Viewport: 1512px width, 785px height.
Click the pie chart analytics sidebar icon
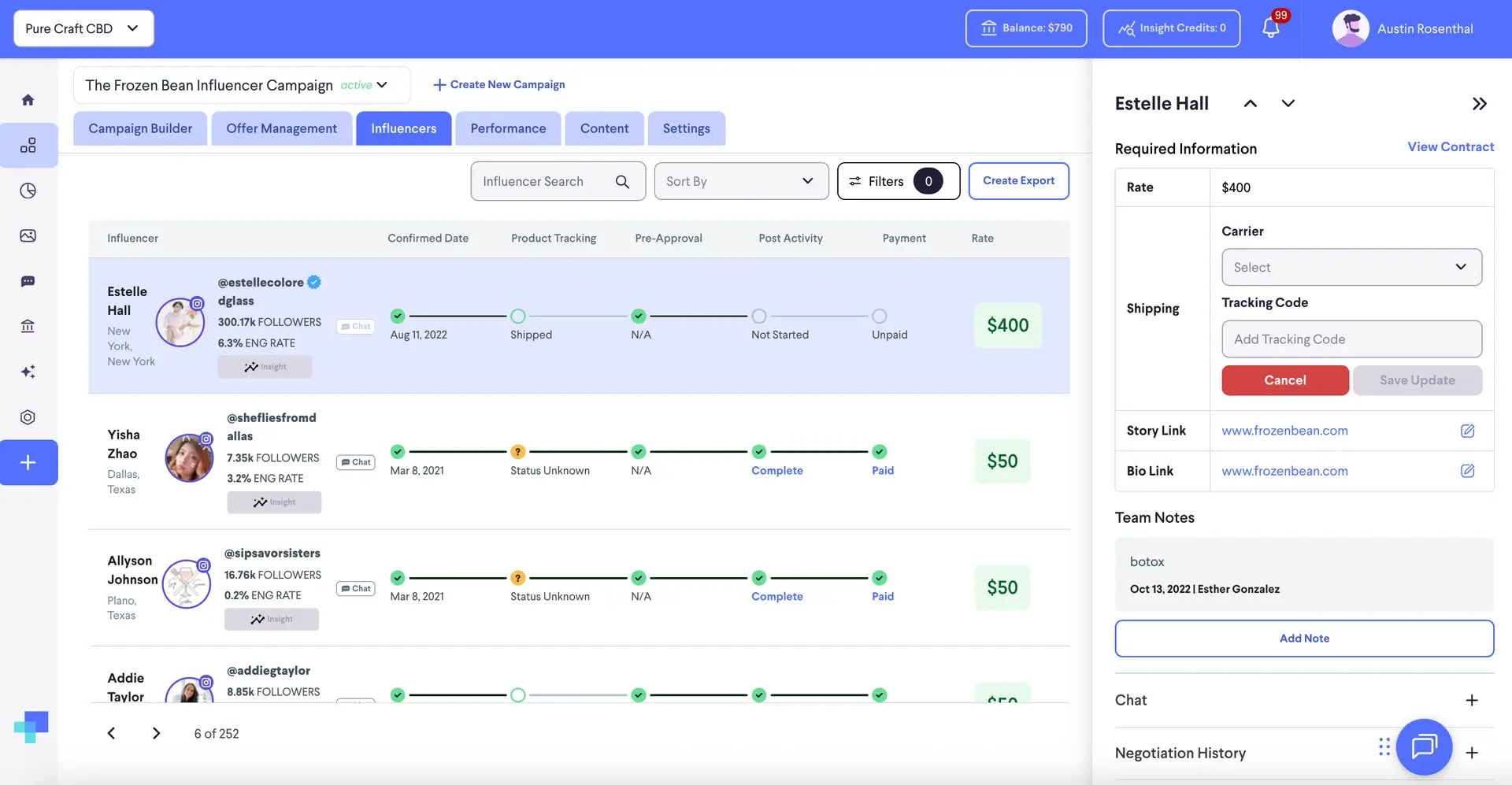[28, 191]
